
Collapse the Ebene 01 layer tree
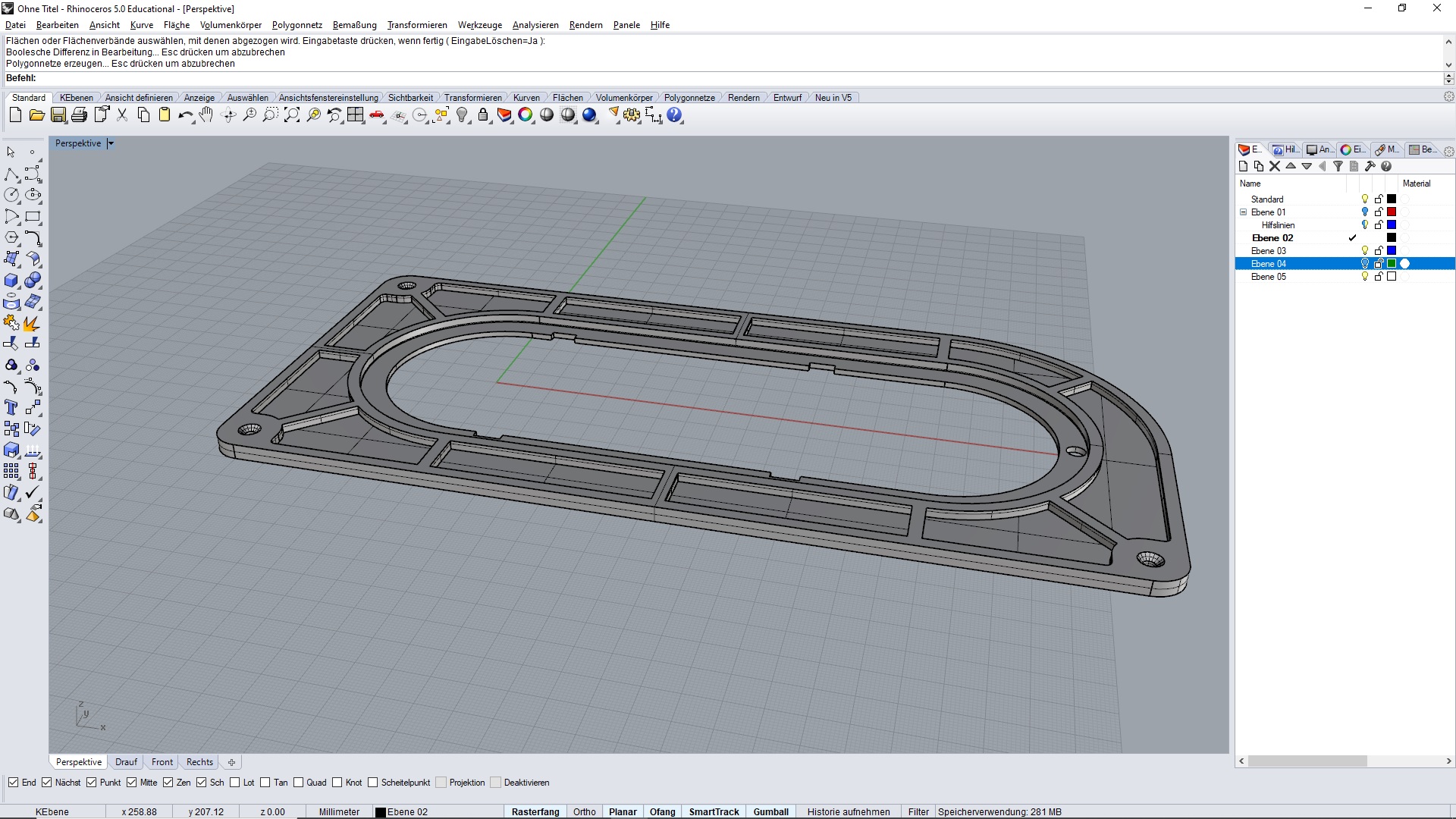pyautogui.click(x=1244, y=212)
